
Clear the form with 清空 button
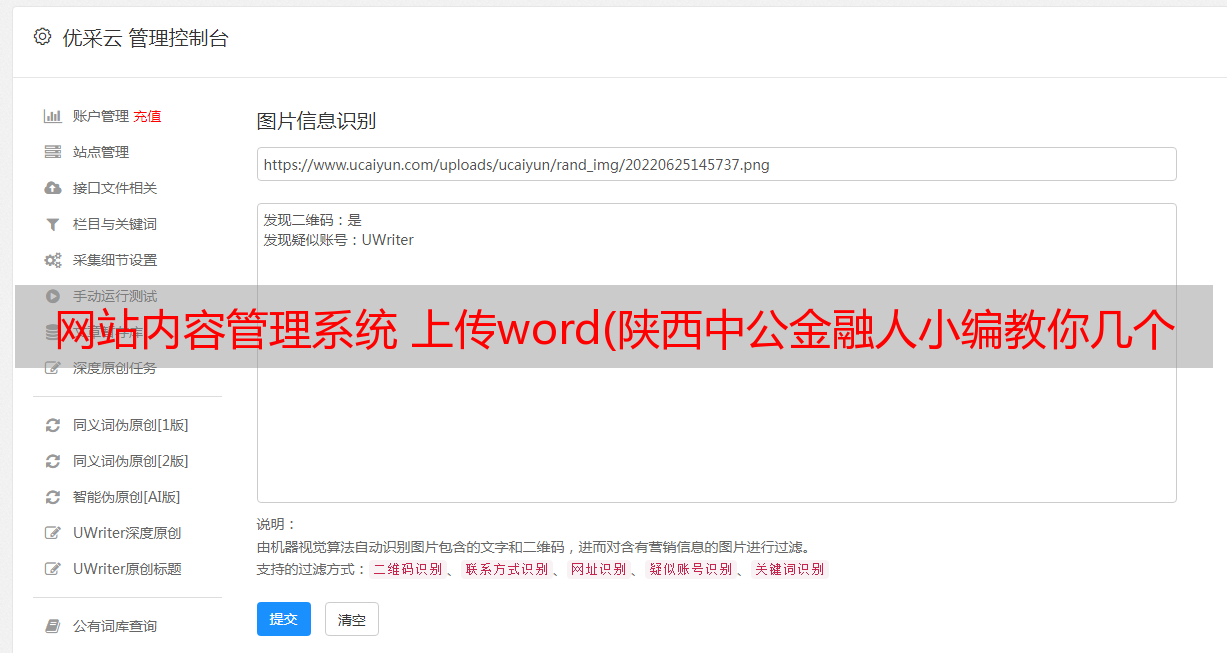352,619
